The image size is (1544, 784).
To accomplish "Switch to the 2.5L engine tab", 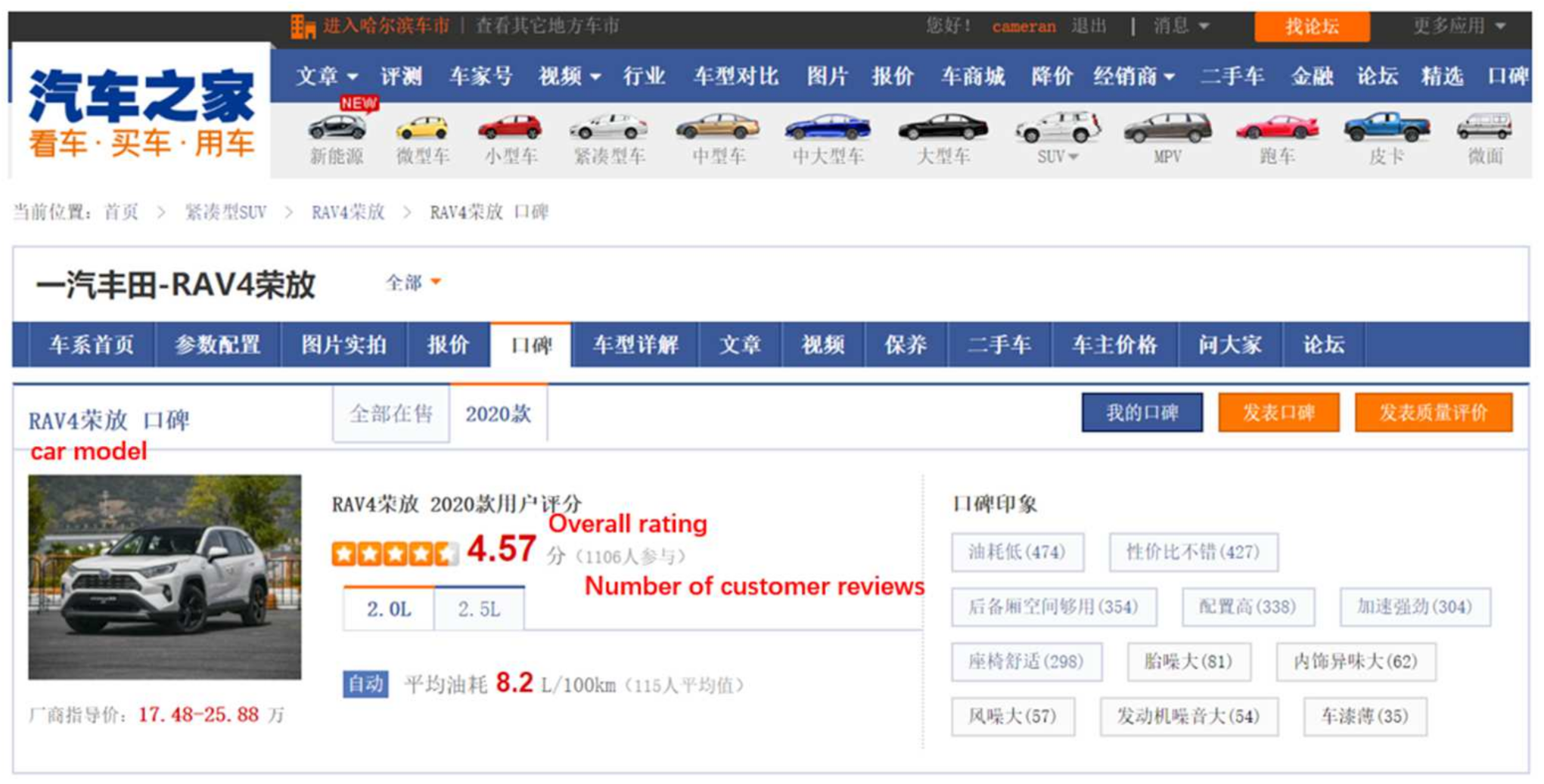I will tap(479, 609).
